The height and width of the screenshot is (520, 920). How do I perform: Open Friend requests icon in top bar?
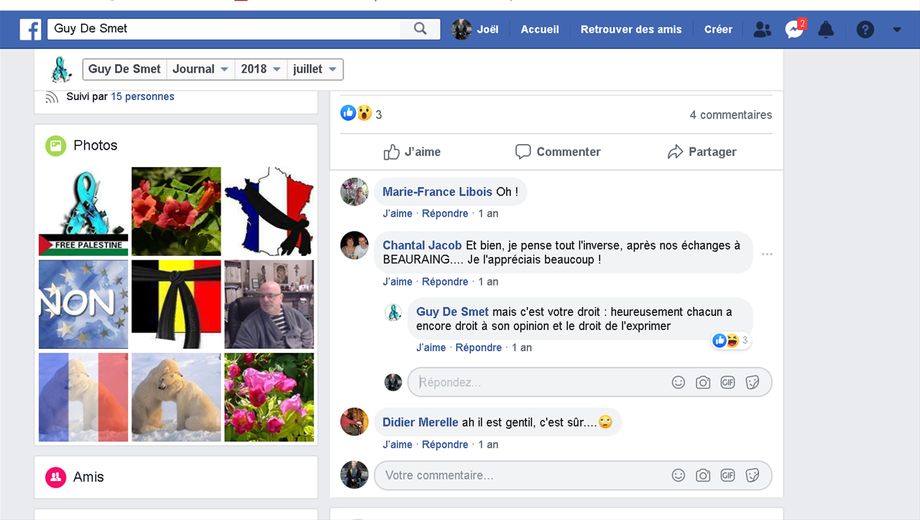pyautogui.click(x=762, y=29)
